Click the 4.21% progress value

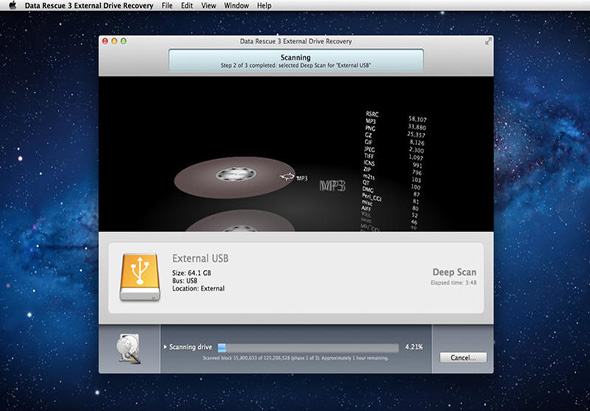414,347
